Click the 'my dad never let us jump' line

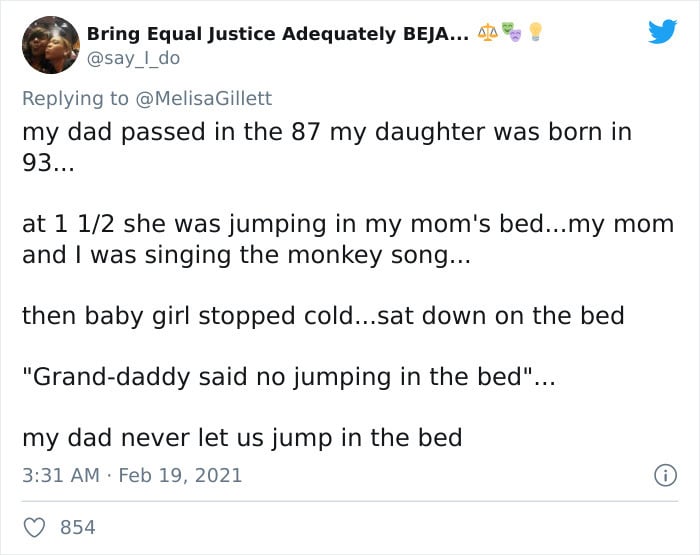pyautogui.click(x=241, y=437)
